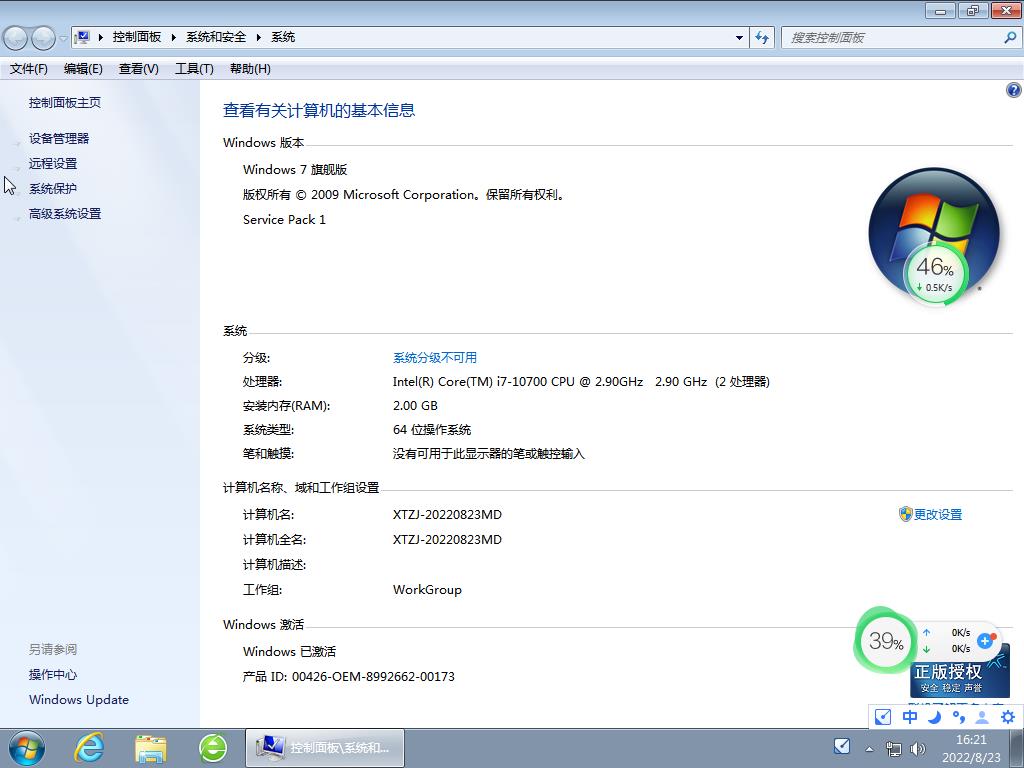Viewport: 1024px width, 768px height.
Task: Click the refresh button next to address bar
Action: point(762,38)
